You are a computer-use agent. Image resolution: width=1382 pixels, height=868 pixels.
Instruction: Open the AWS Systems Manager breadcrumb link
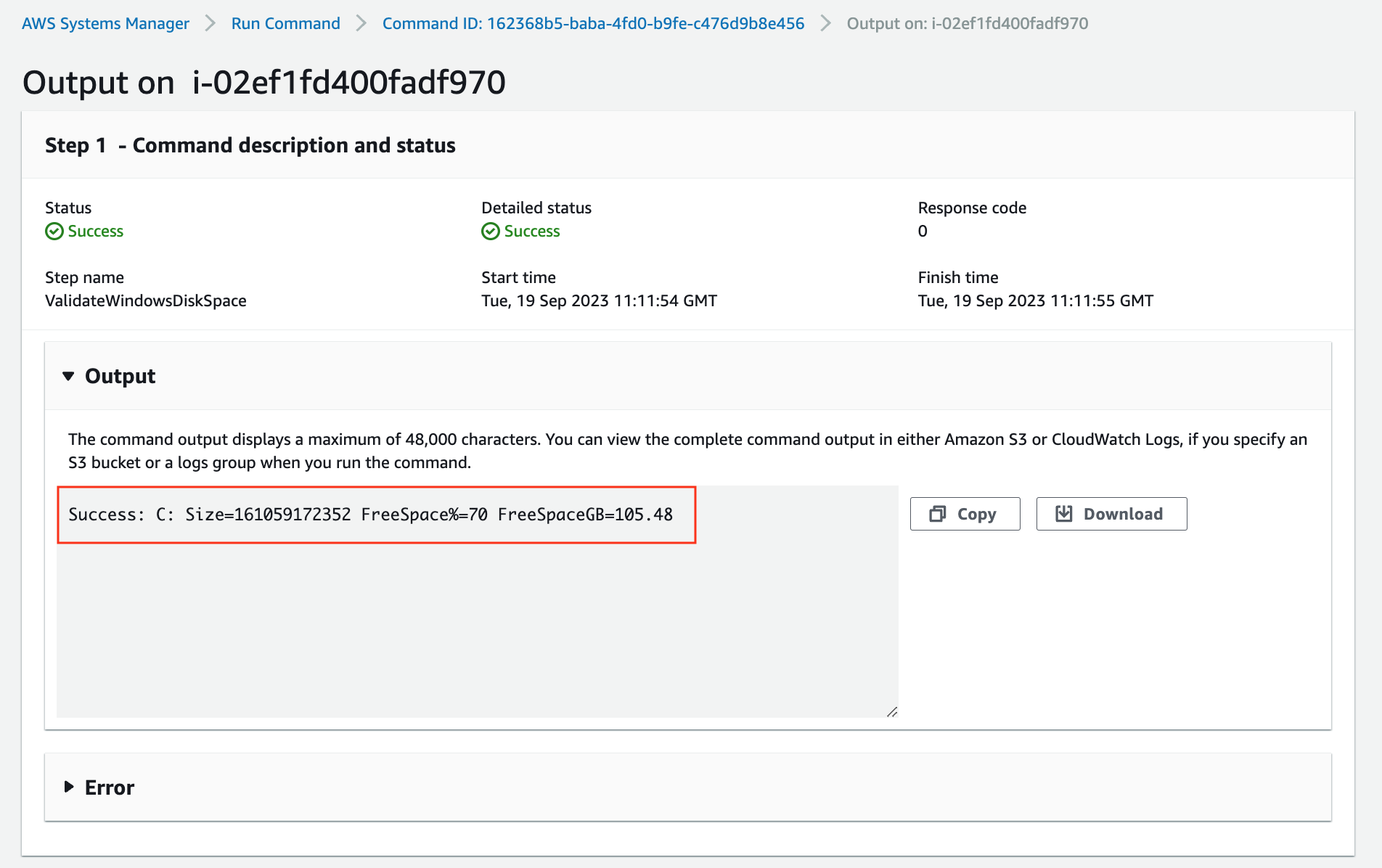click(105, 22)
